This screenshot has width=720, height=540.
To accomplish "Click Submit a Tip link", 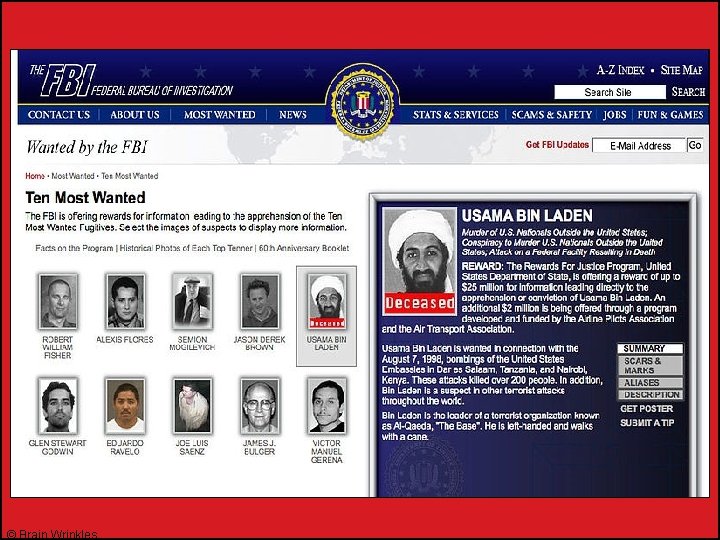I will pyautogui.click(x=647, y=423).
